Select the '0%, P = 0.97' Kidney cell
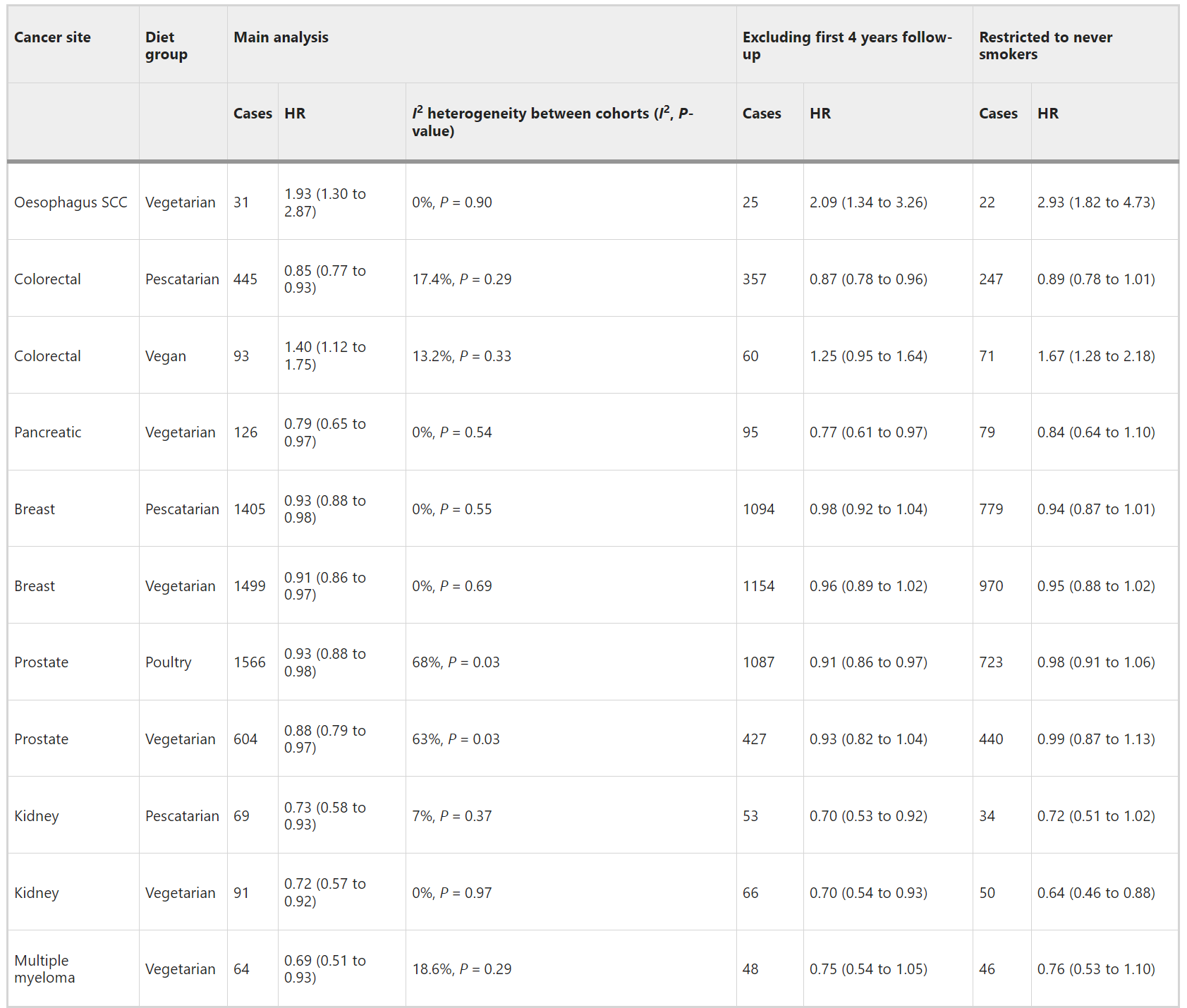Screen dimensions: 1187x1008 pos(451,893)
